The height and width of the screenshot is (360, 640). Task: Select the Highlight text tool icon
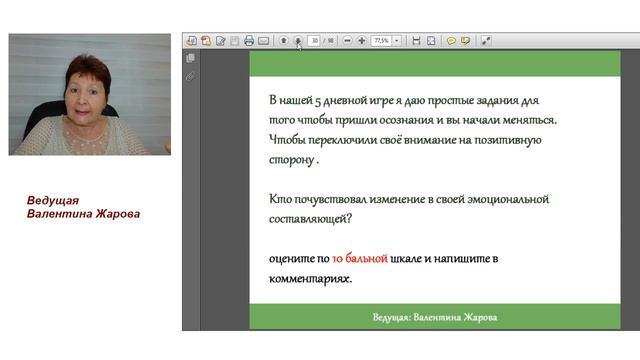tap(465, 40)
